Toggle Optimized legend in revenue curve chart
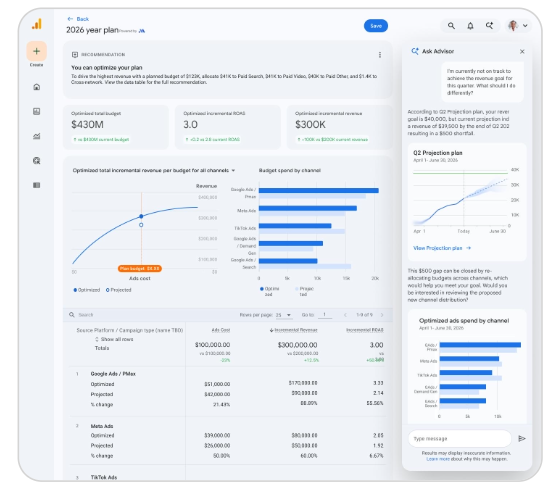Viewport: 558px width, 490px height. pyautogui.click(x=86, y=290)
